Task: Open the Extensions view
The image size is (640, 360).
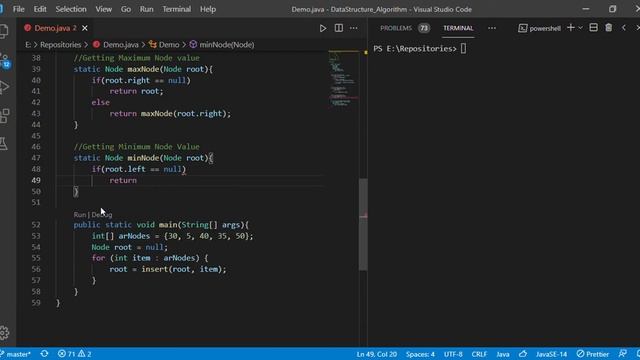Action: [x=4, y=116]
